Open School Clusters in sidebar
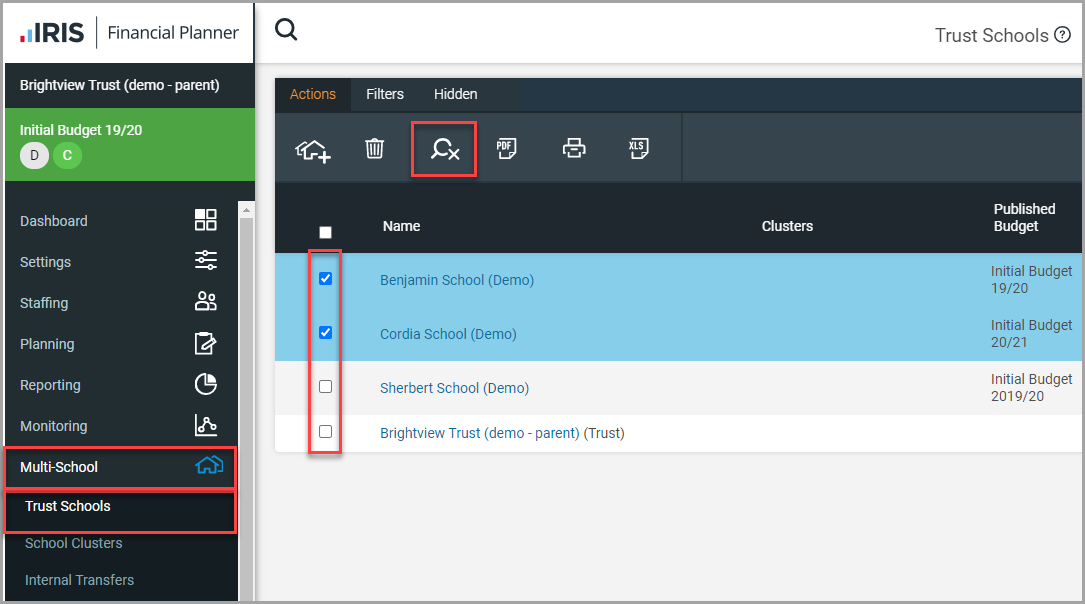Image resolution: width=1085 pixels, height=604 pixels. pos(74,543)
